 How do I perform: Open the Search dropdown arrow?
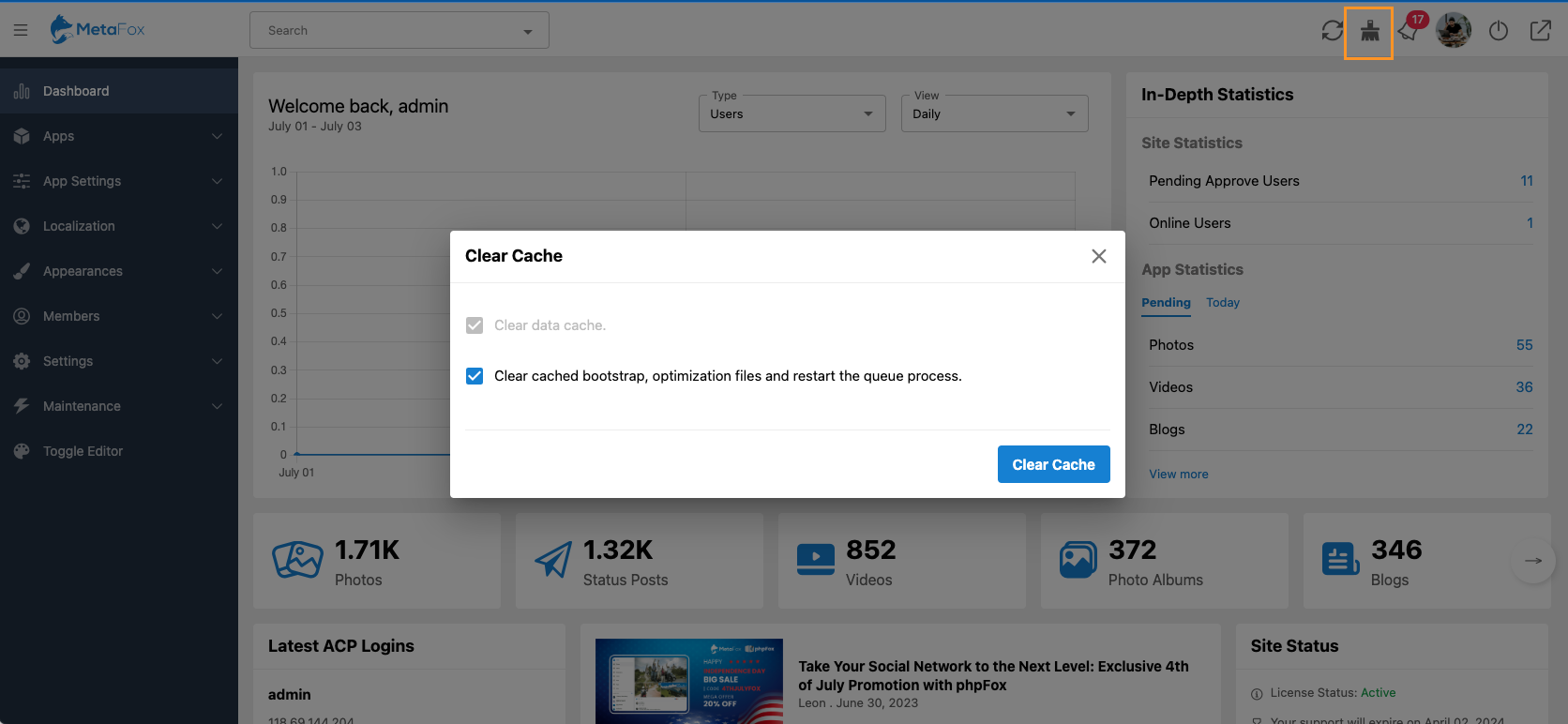pos(528,31)
